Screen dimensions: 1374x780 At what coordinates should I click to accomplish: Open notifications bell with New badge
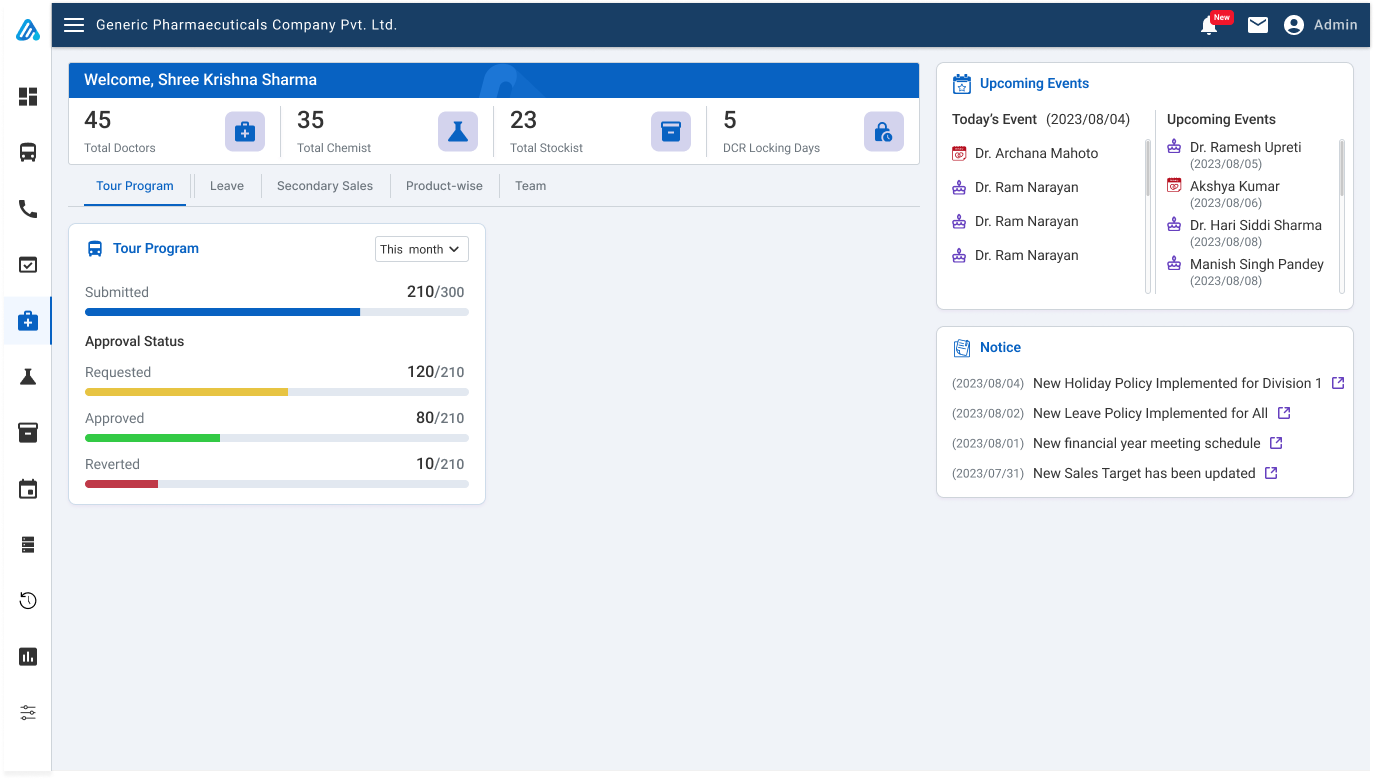click(x=1210, y=25)
